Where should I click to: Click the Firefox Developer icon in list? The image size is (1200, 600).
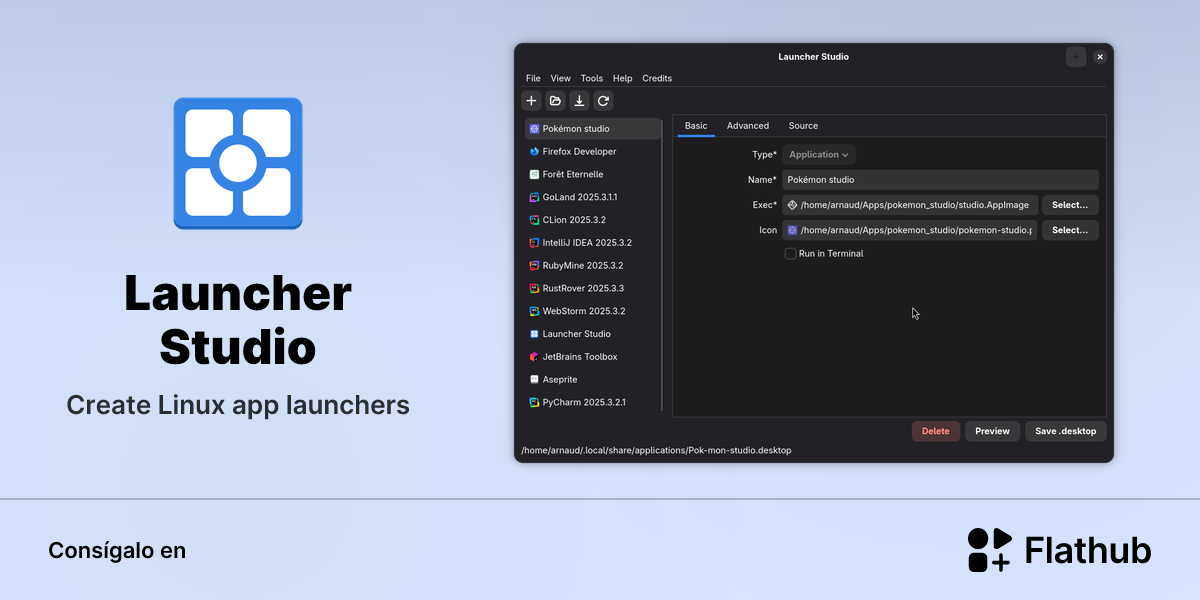[x=534, y=152]
